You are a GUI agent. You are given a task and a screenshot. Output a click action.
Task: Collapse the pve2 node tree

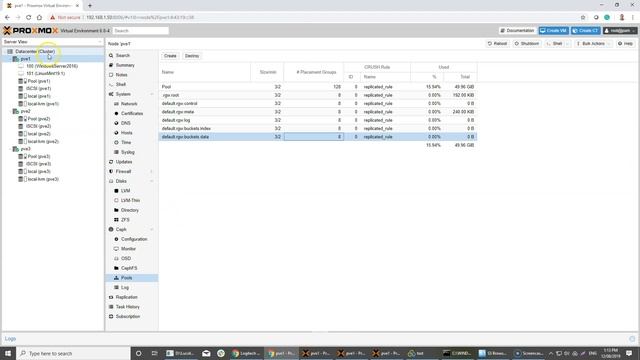(10, 111)
